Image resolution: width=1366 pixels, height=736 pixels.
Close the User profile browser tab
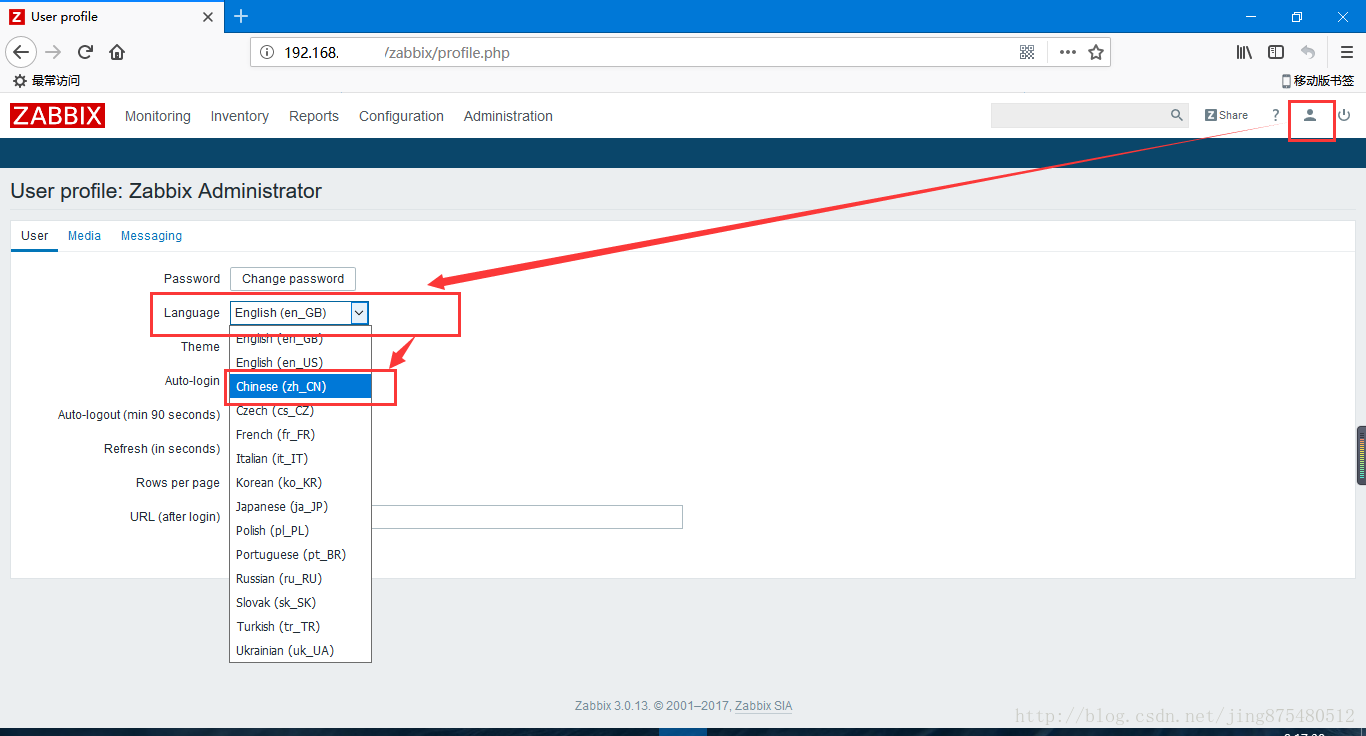pyautogui.click(x=208, y=17)
